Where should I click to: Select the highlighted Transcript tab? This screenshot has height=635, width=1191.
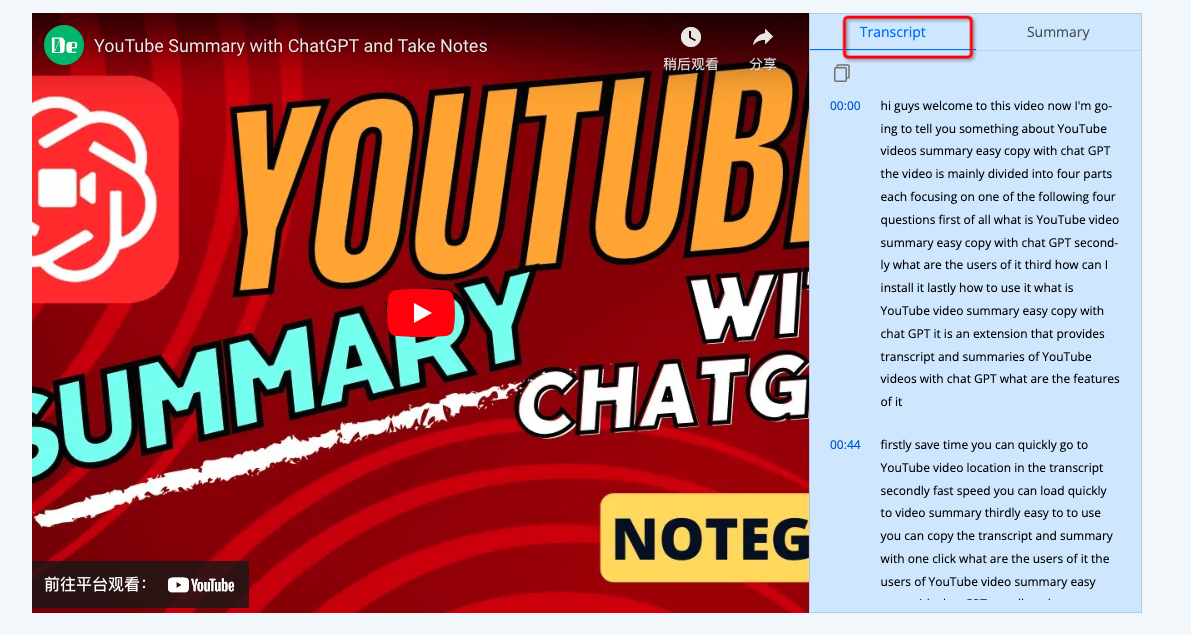[891, 31]
